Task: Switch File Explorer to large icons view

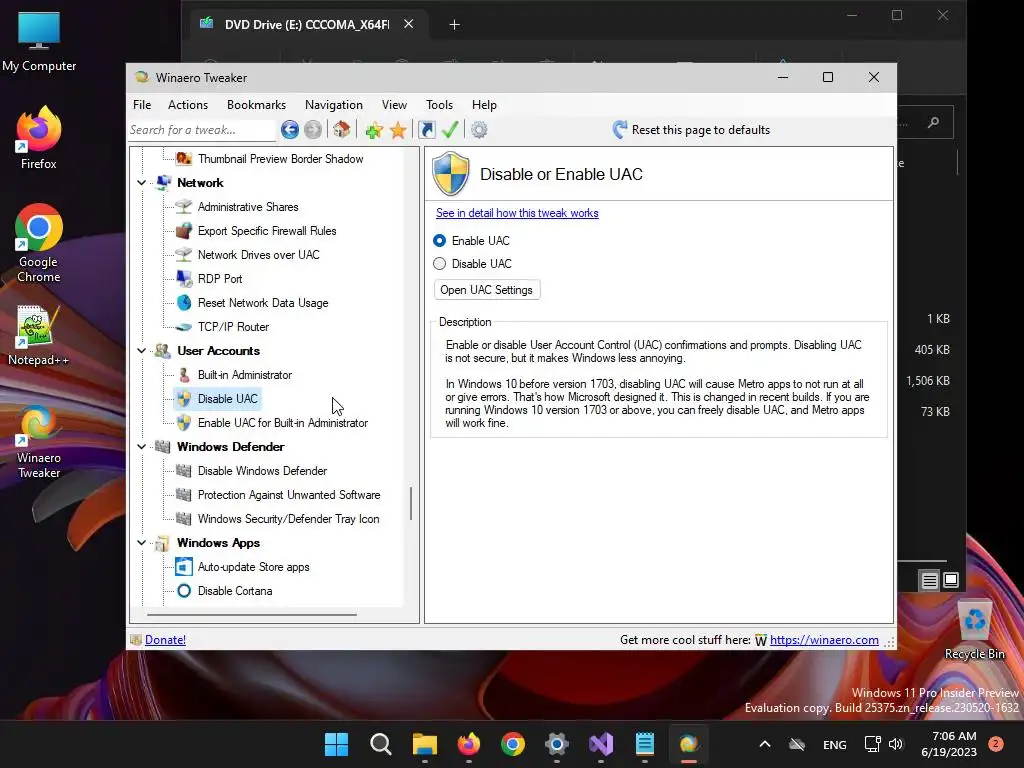Action: [x=951, y=580]
